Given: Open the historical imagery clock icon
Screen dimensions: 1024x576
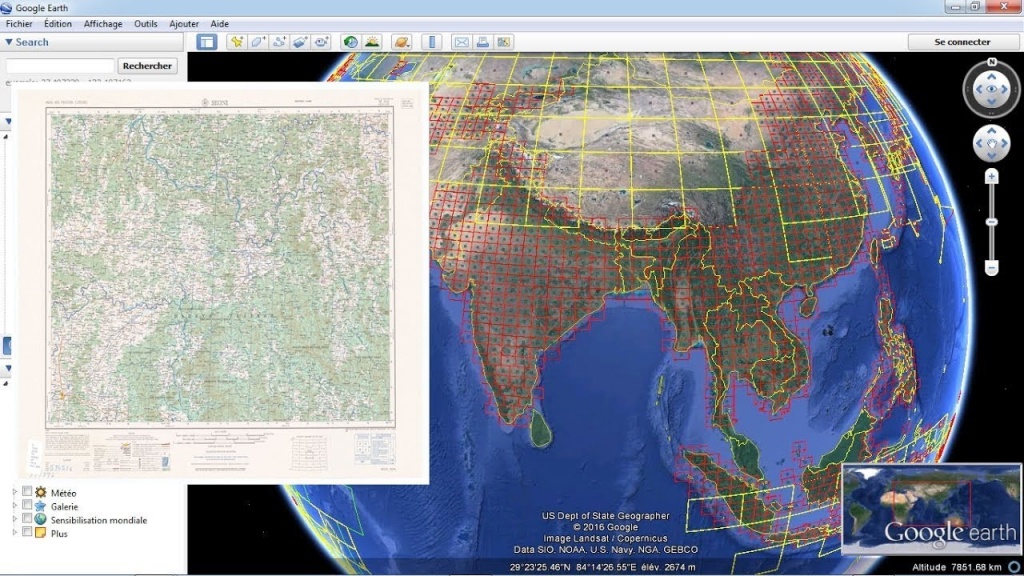Looking at the screenshot, I should [x=350, y=42].
